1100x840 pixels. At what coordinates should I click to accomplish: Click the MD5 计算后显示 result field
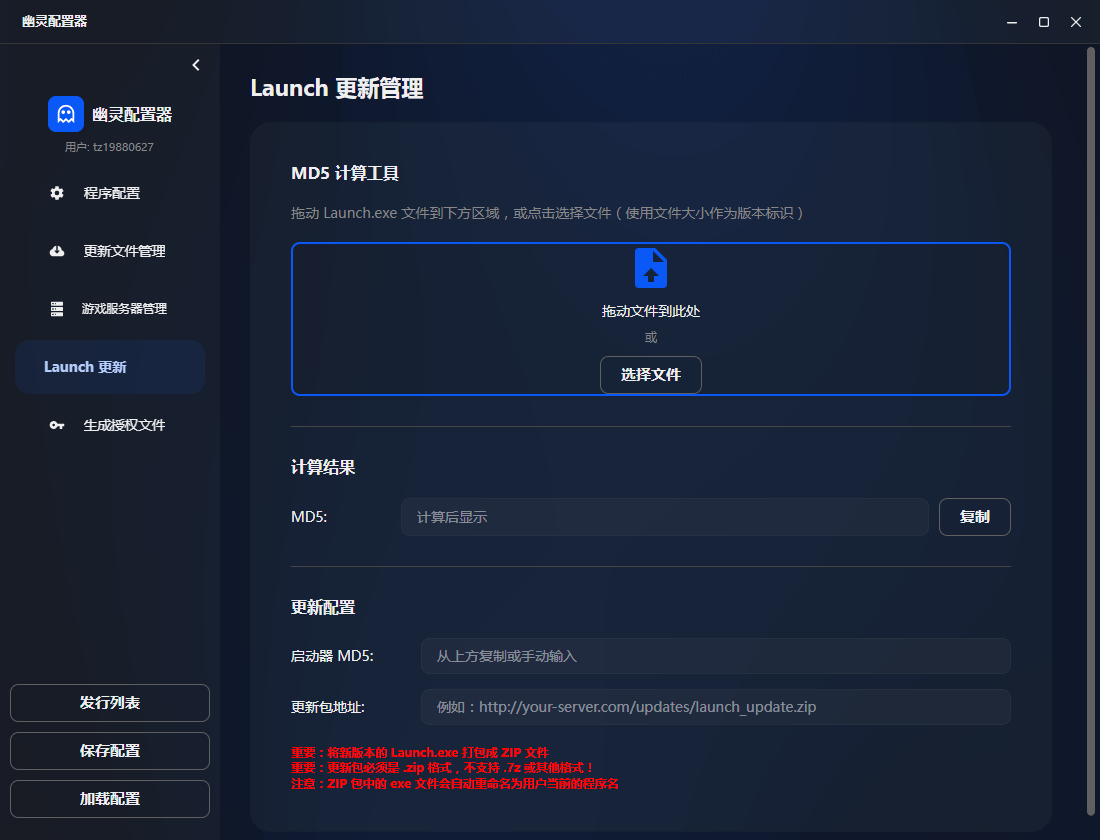(x=664, y=517)
